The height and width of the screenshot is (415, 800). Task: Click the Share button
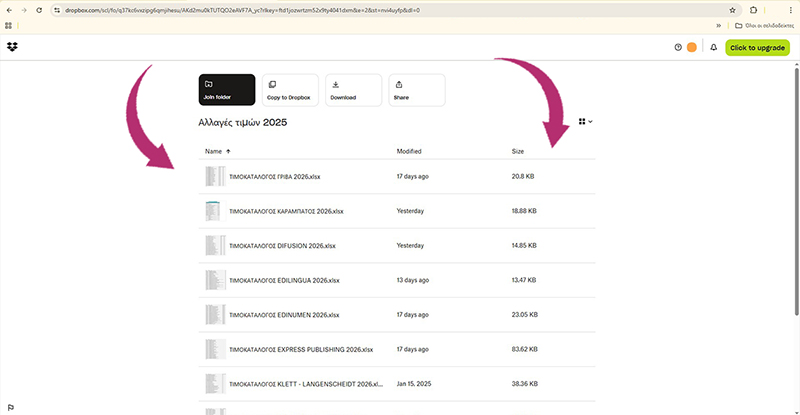pos(400,90)
